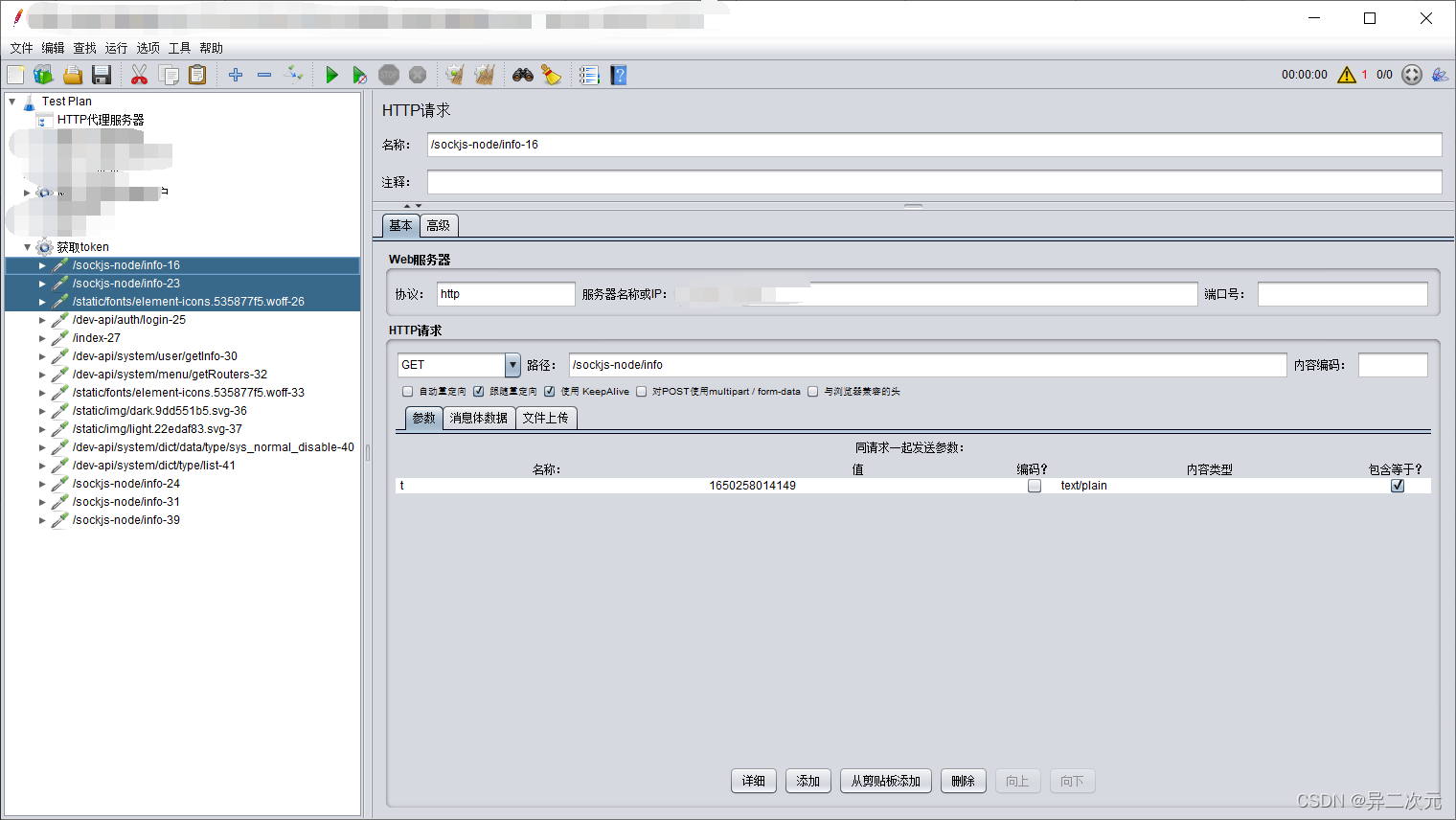
Task: Click the 详细 button
Action: point(754,781)
